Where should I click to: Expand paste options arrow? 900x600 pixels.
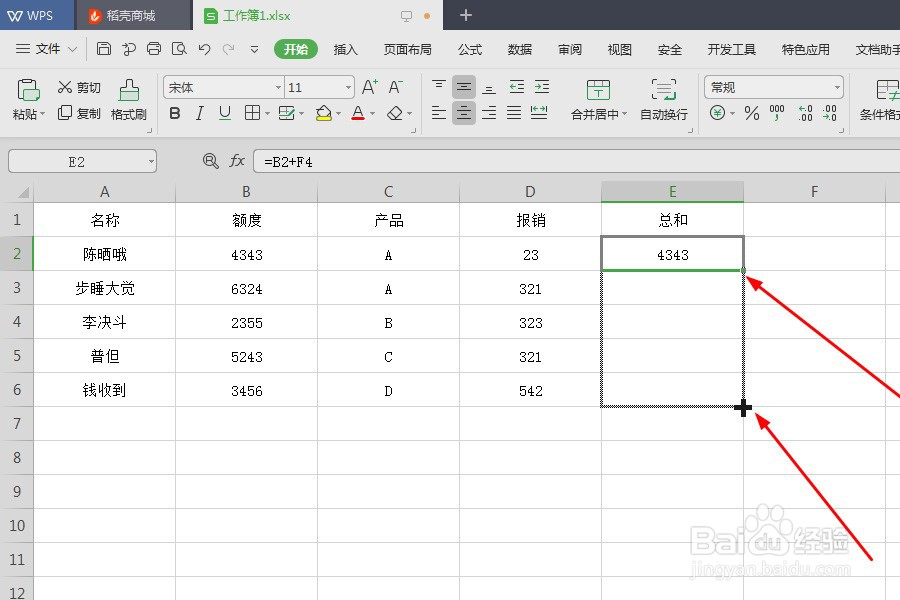point(42,114)
